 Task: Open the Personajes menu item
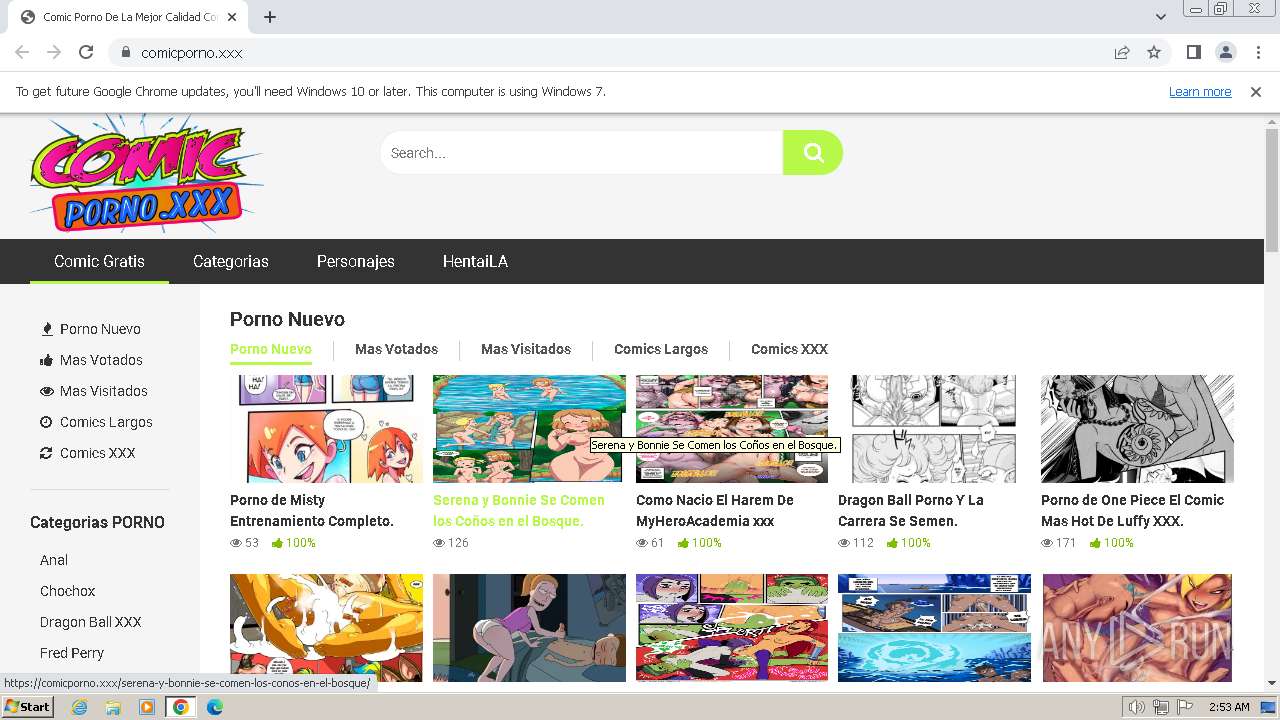click(356, 261)
